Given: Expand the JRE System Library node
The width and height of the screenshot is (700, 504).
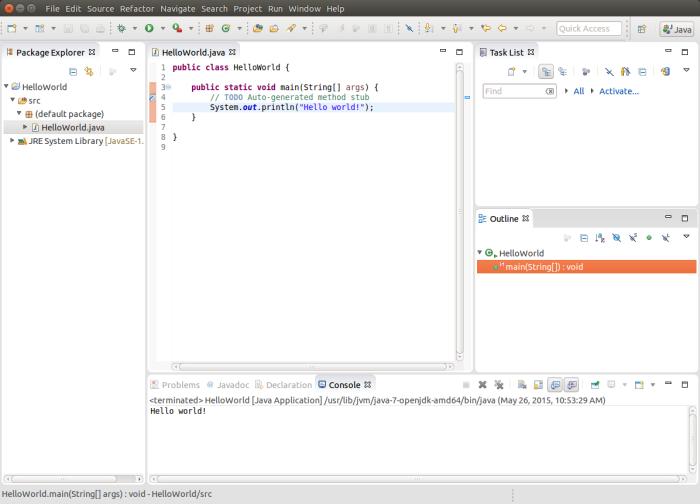Looking at the screenshot, I should point(12,141).
